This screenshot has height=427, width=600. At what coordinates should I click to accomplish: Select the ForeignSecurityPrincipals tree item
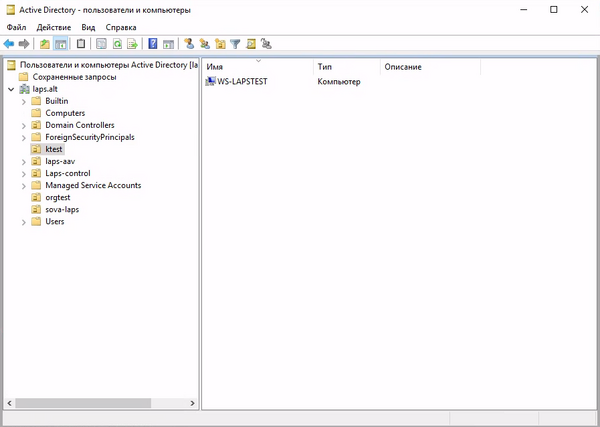[x=90, y=137]
